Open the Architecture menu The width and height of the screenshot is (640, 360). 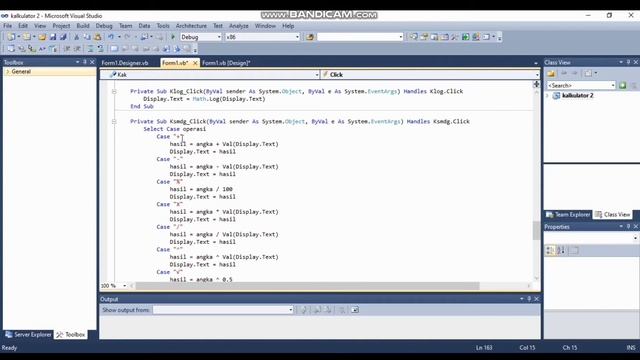[x=191, y=26]
